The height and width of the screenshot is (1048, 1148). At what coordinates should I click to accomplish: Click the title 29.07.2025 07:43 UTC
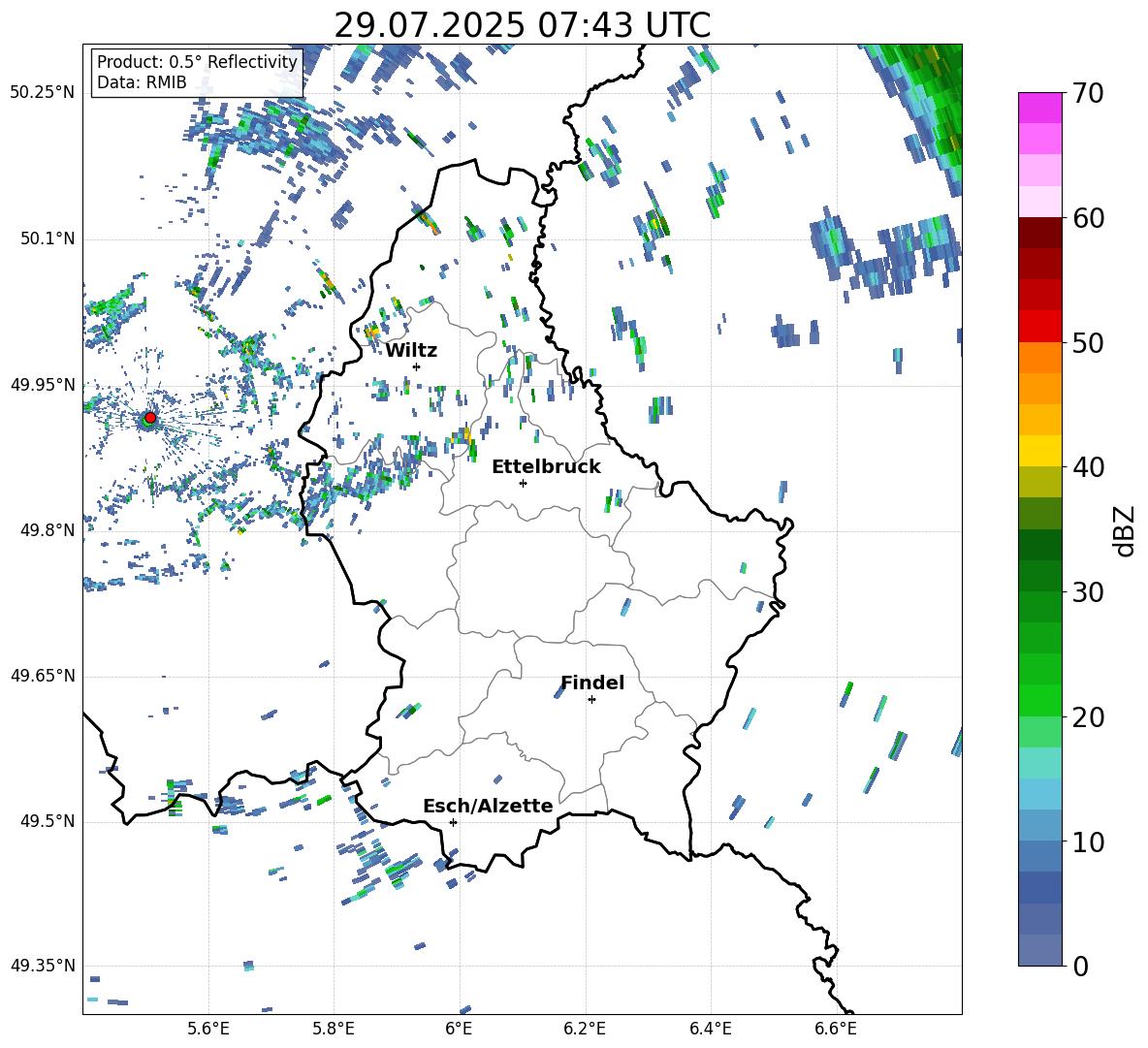click(522, 25)
